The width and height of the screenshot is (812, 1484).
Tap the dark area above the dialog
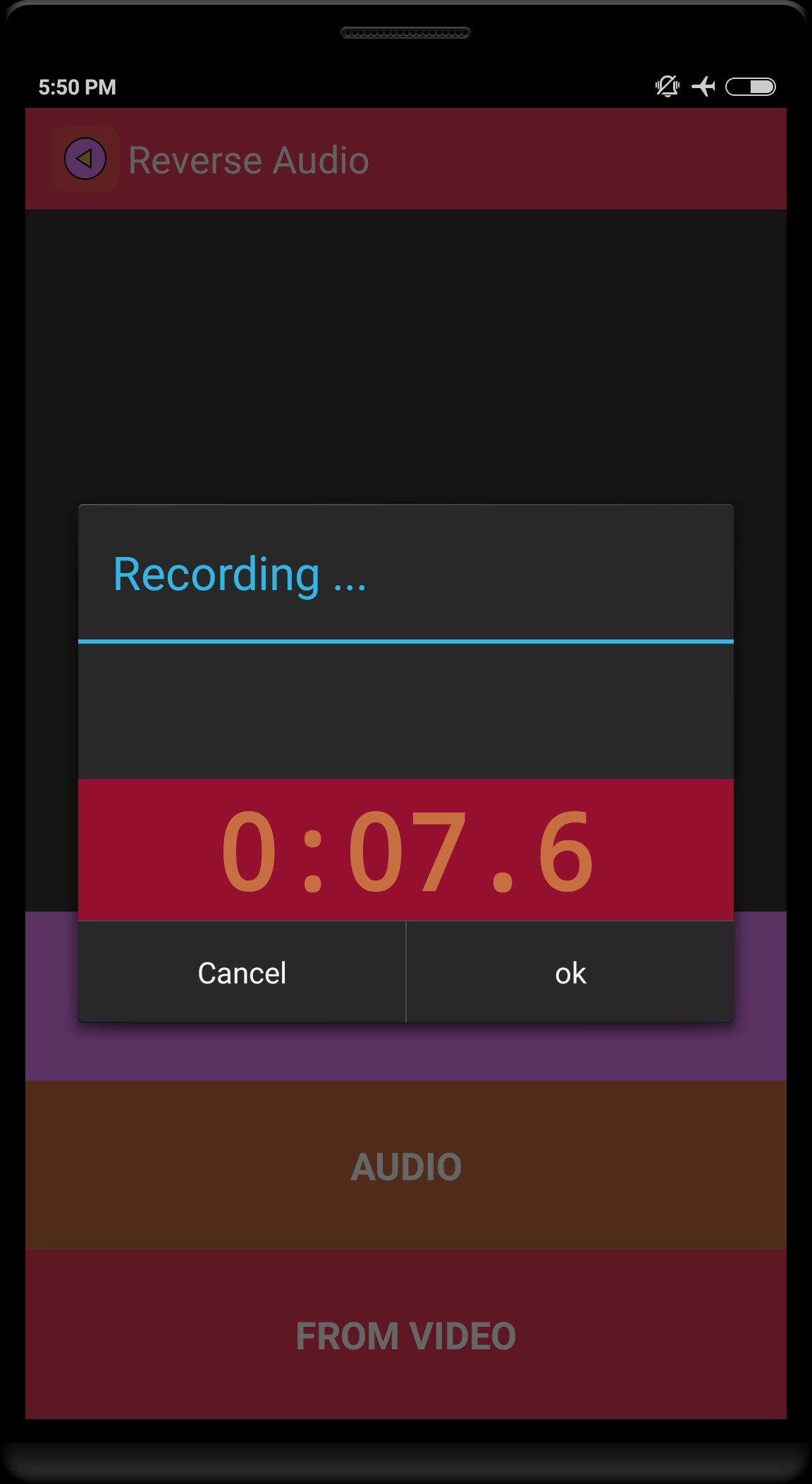[406, 356]
